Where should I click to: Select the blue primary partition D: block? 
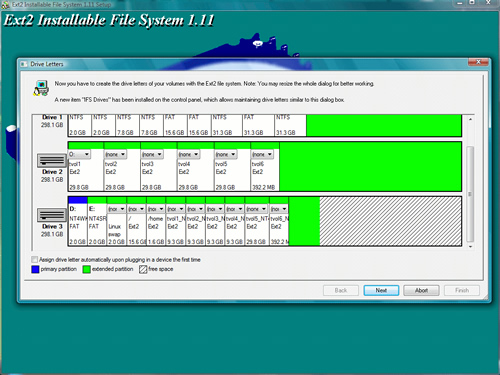pos(78,200)
